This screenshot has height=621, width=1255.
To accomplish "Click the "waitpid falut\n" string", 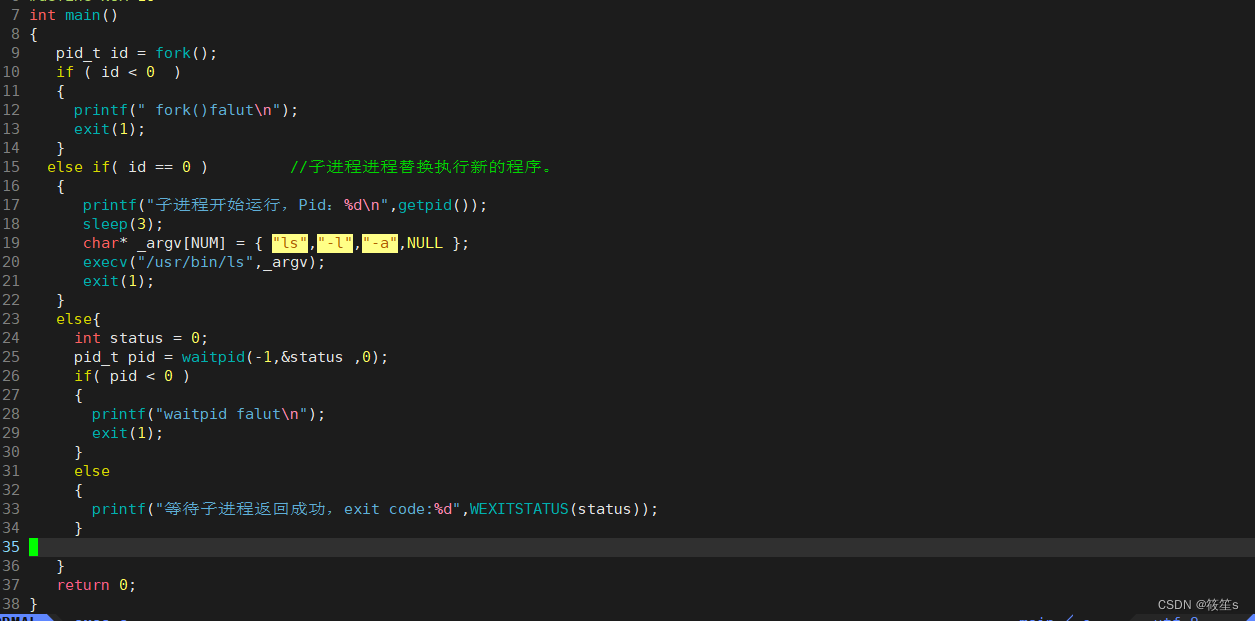I will [231, 414].
